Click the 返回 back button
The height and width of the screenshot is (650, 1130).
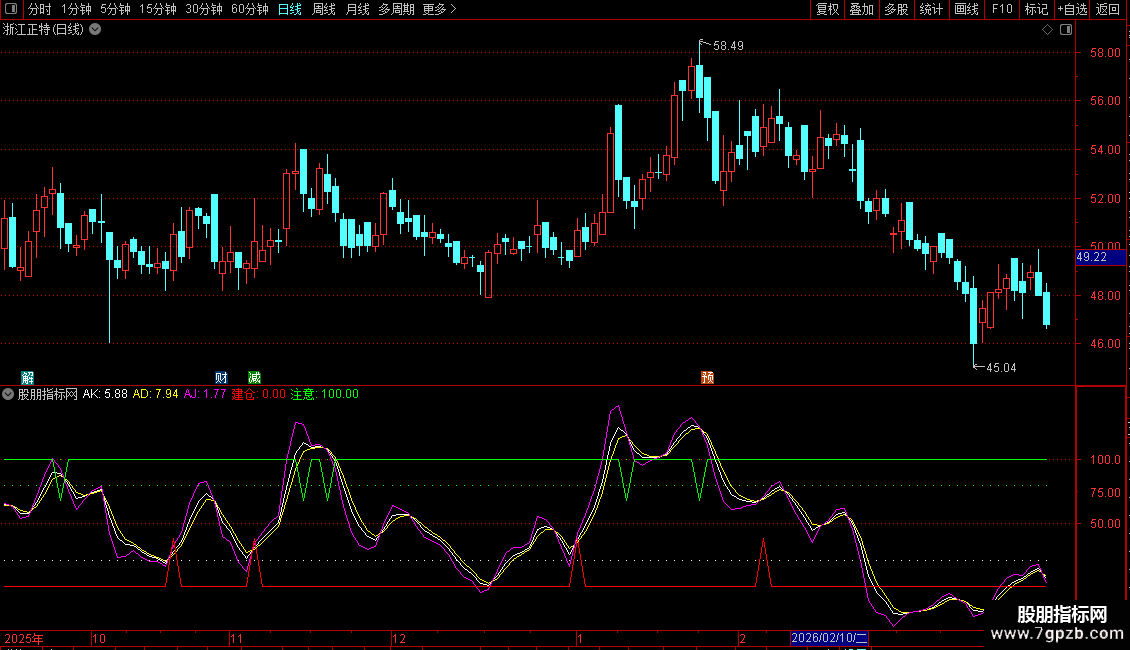[x=1108, y=10]
